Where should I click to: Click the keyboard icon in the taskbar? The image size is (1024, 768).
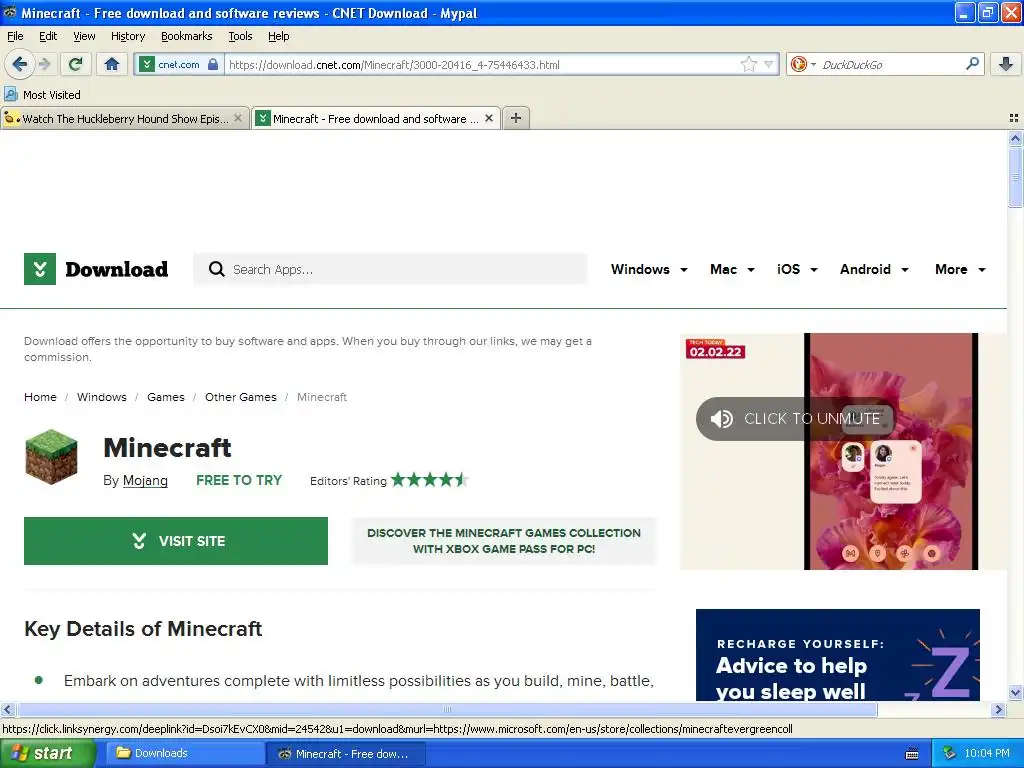coord(912,754)
